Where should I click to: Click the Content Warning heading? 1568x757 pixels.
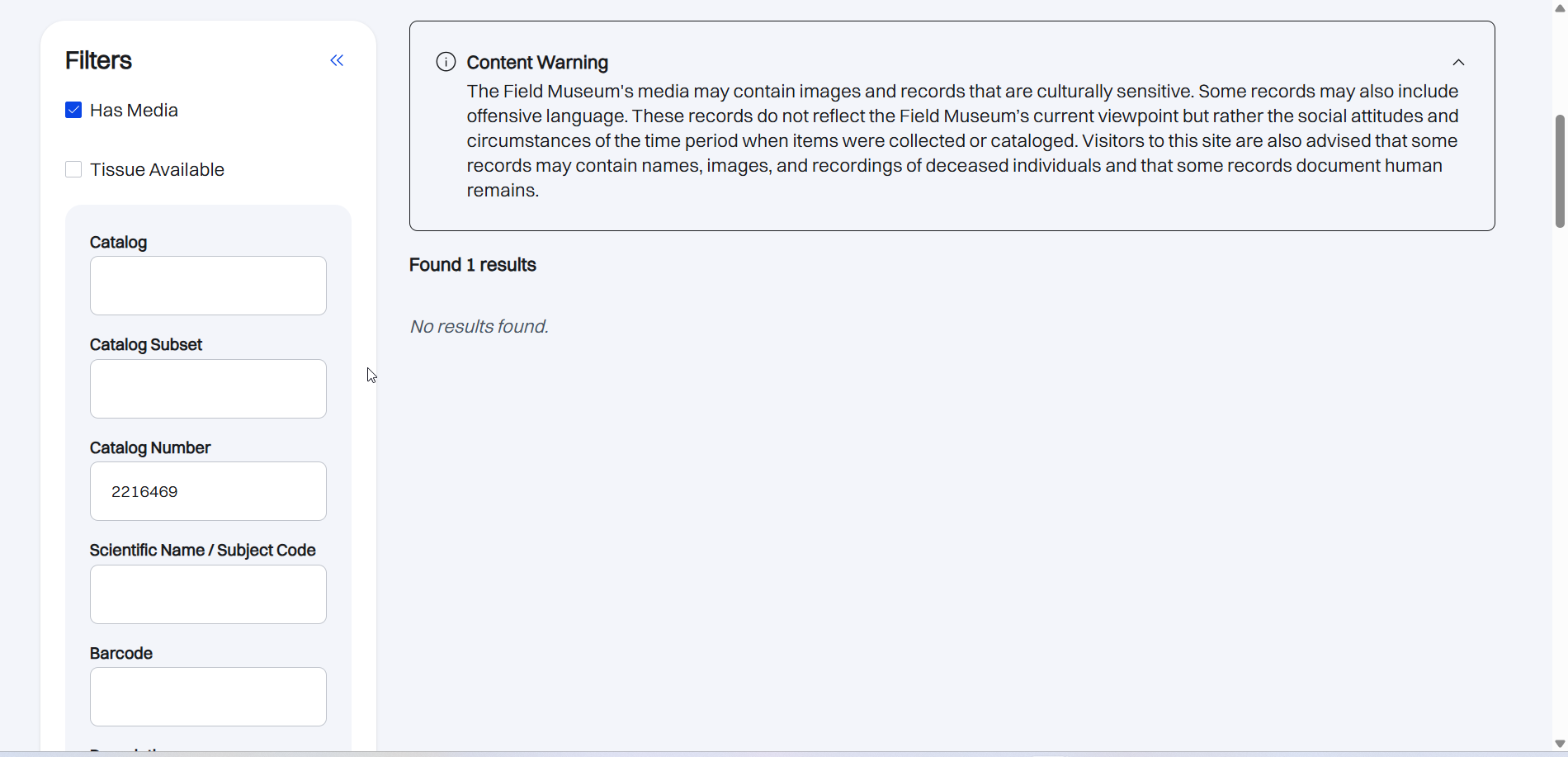[537, 63]
